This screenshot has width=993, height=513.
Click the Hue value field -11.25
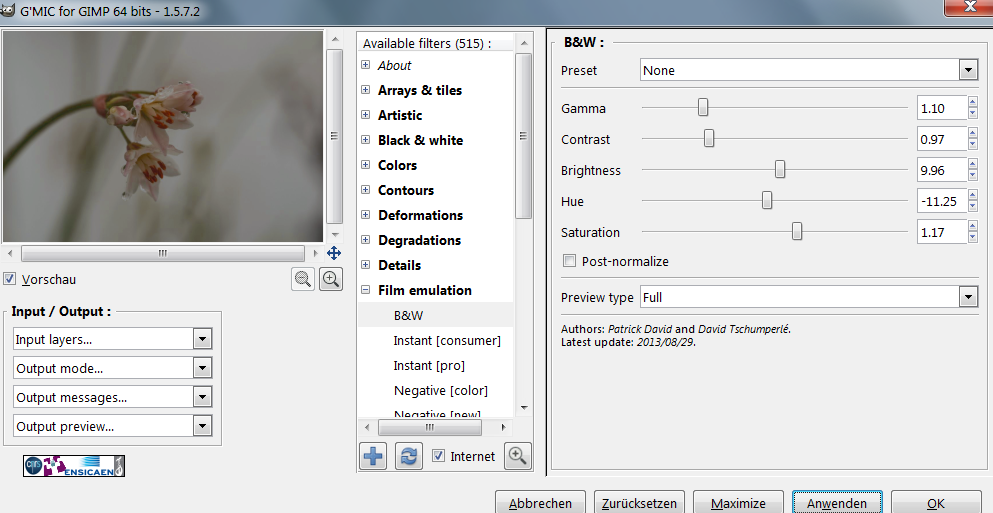pyautogui.click(x=942, y=201)
